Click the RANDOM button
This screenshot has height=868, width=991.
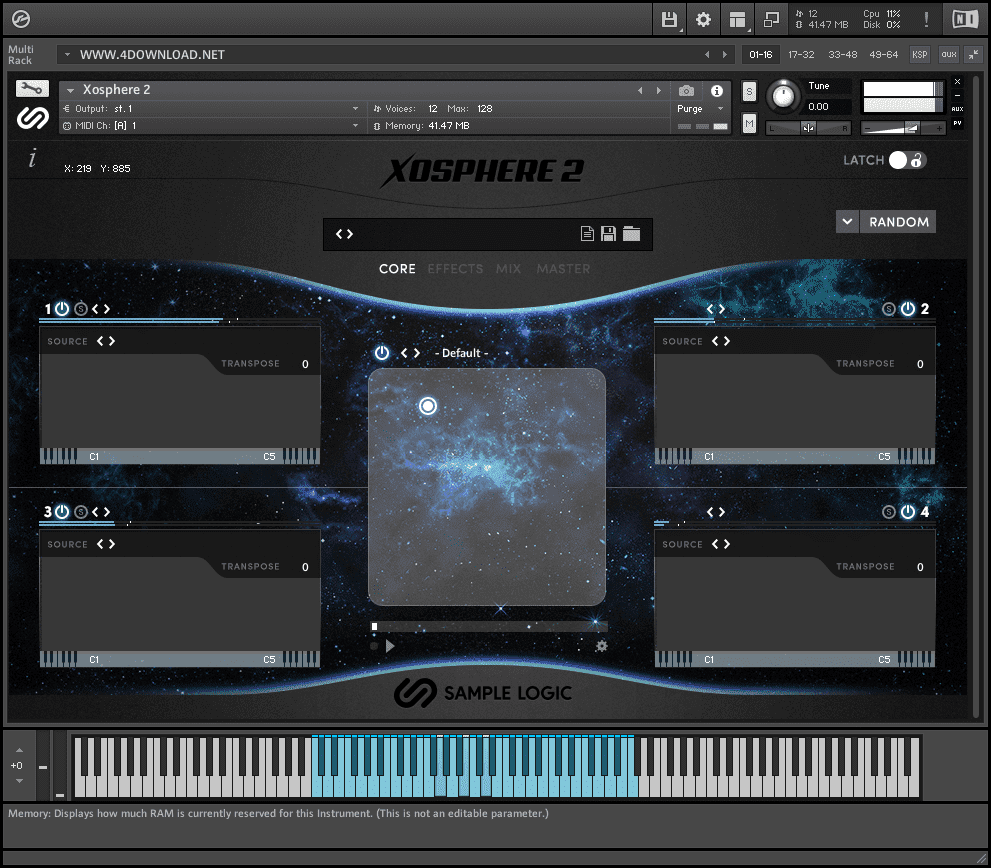898,222
